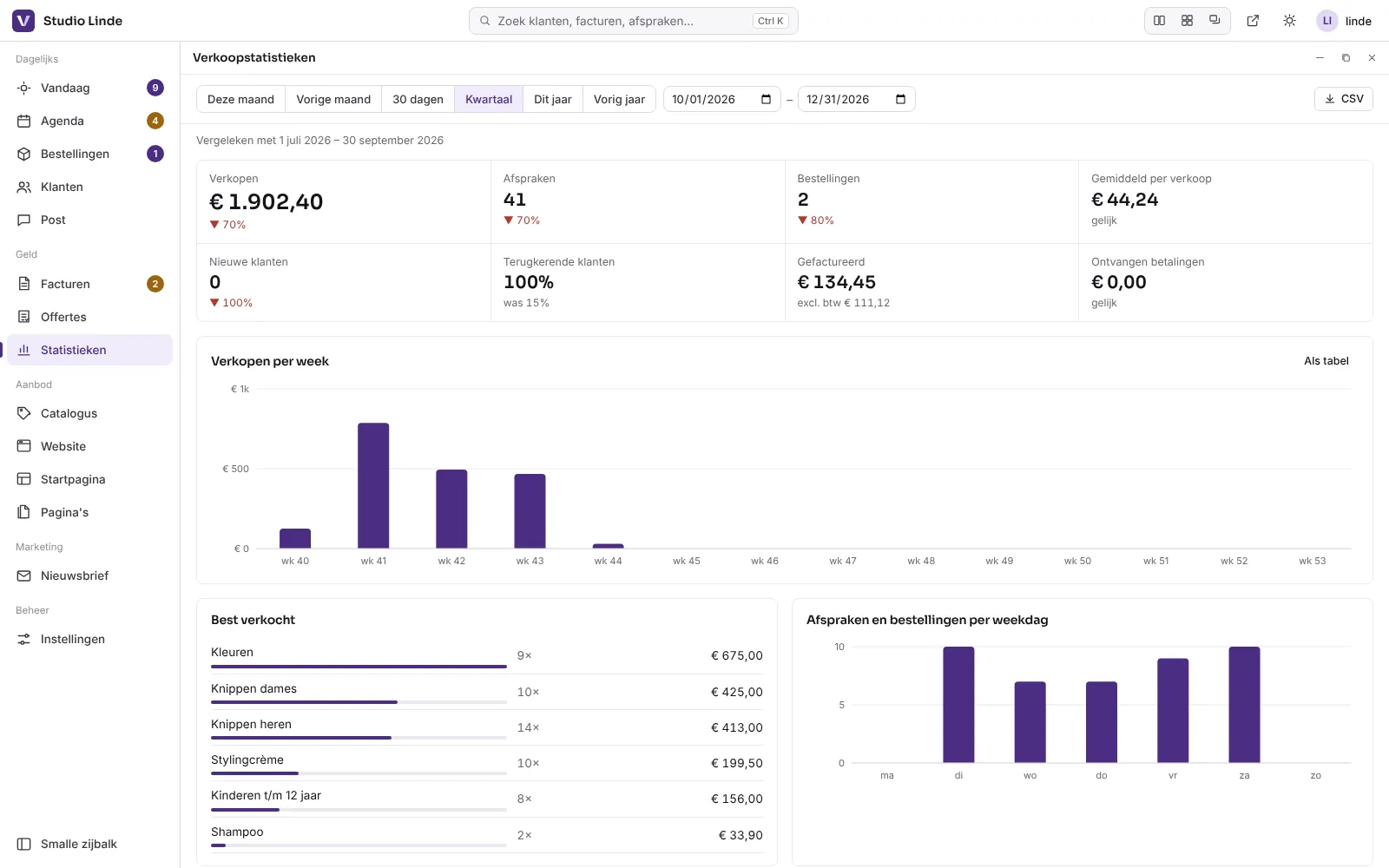The height and width of the screenshot is (868, 1389).
Task: Open Instellingen settings
Action: pos(89,639)
